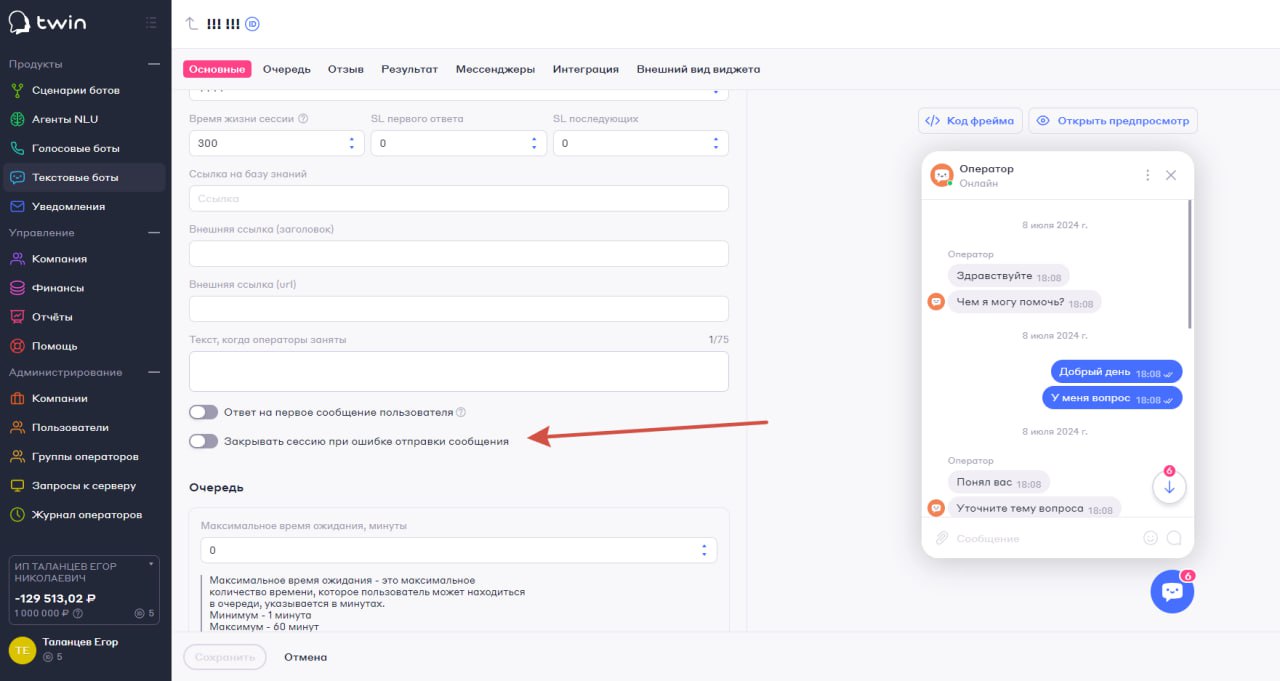Collapse the Продукты sidebar section

click(x=153, y=64)
